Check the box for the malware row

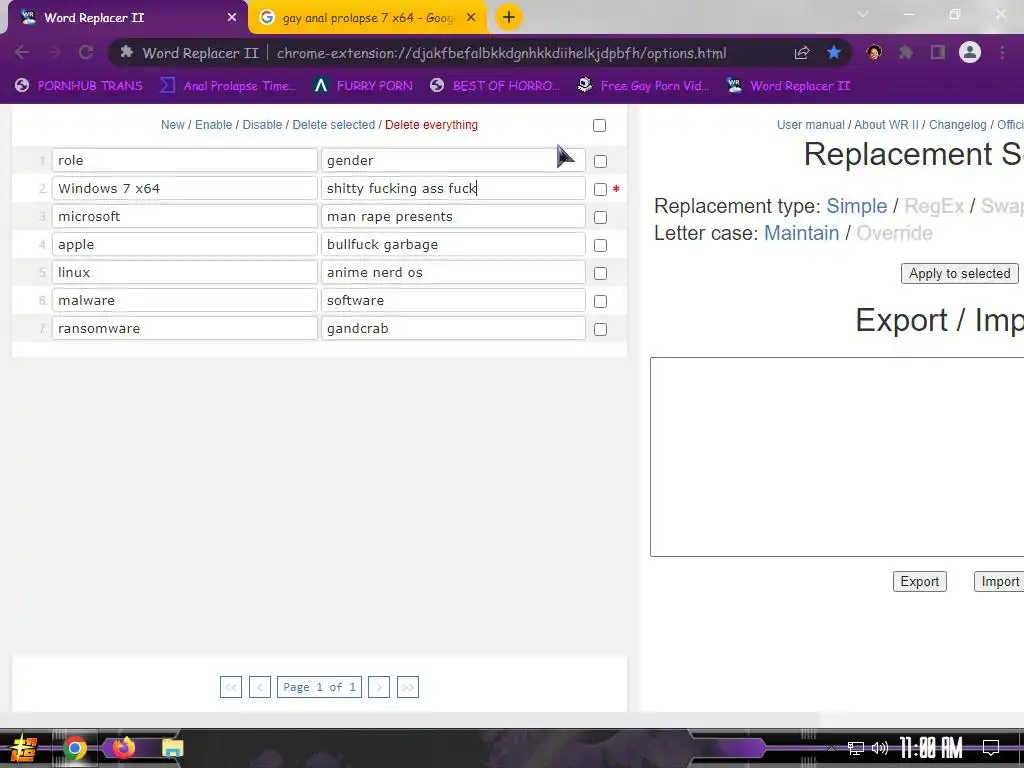(x=601, y=302)
